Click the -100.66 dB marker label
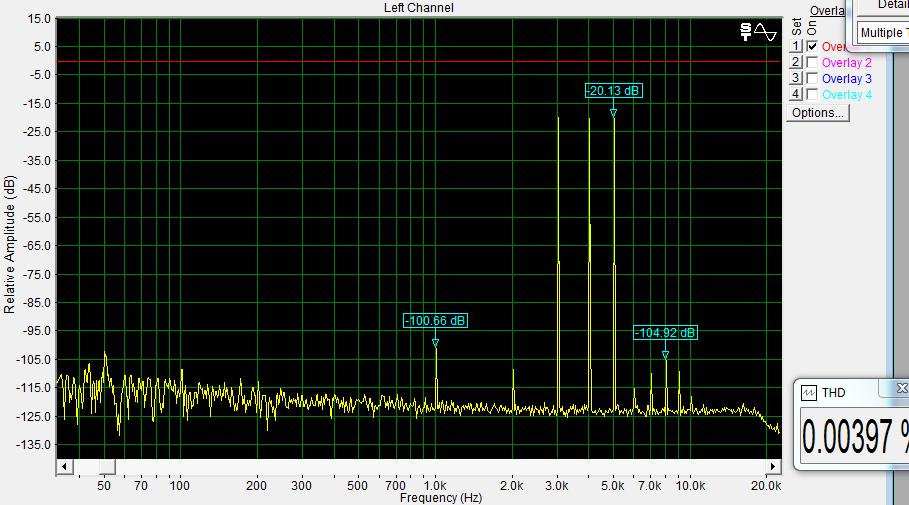909x505 pixels. click(435, 321)
